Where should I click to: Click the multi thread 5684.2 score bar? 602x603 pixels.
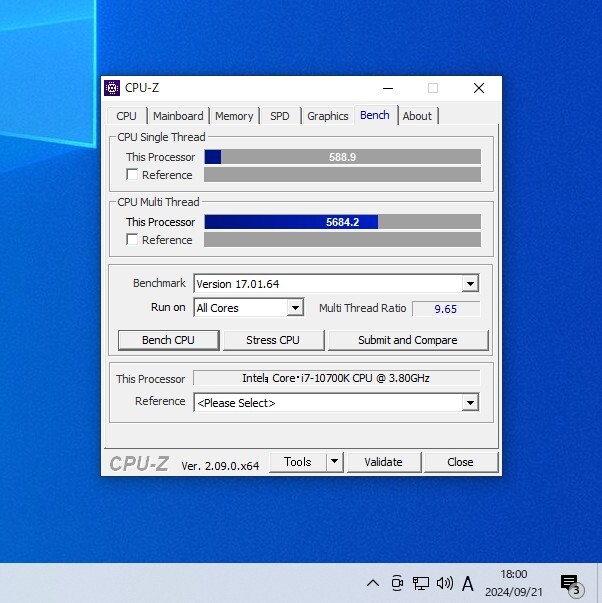coord(342,222)
